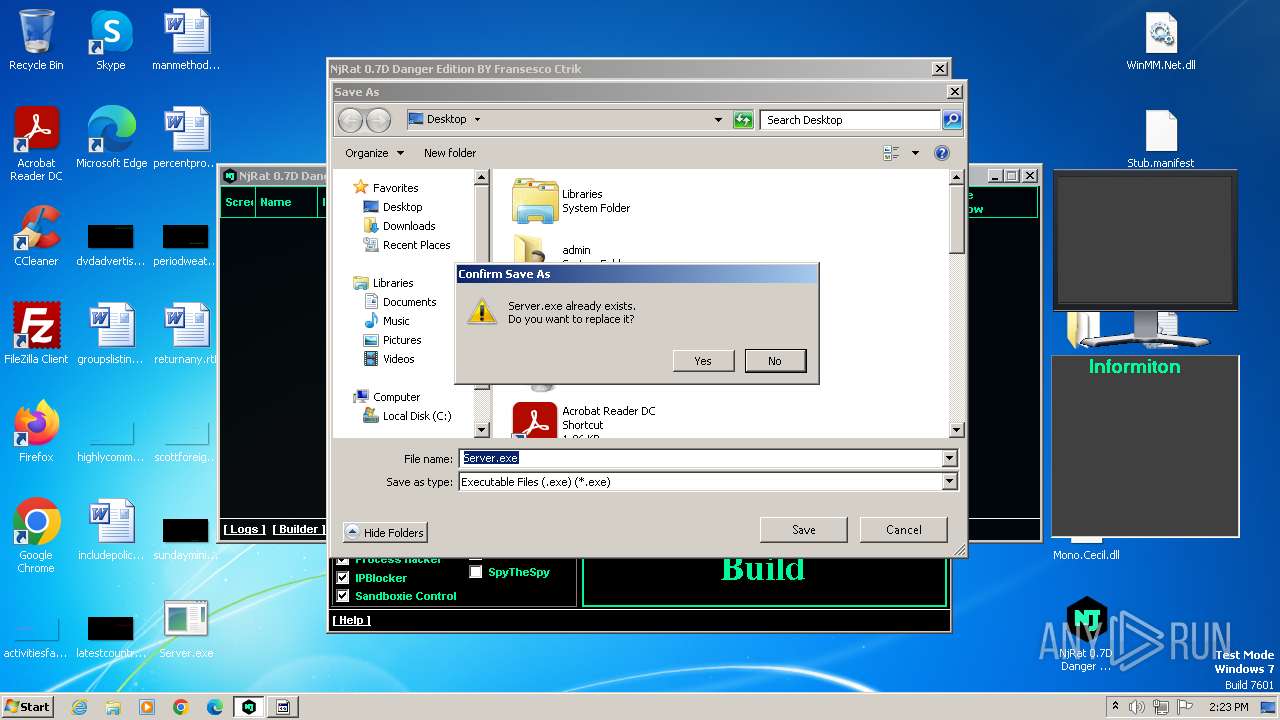Open Skype desktop shortcut
1280x720 pixels.
pos(110,40)
